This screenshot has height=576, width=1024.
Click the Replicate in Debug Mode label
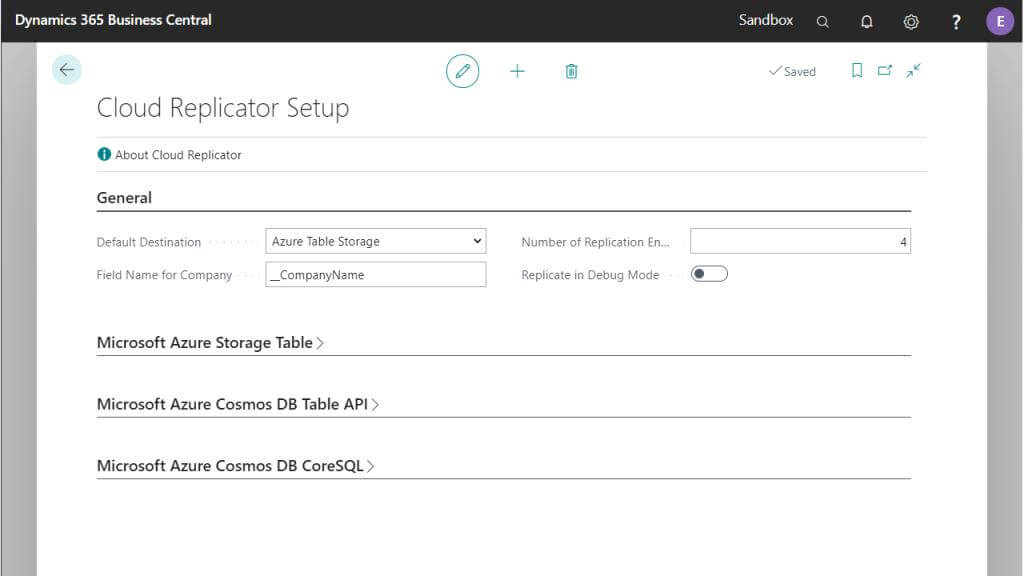click(x=590, y=275)
